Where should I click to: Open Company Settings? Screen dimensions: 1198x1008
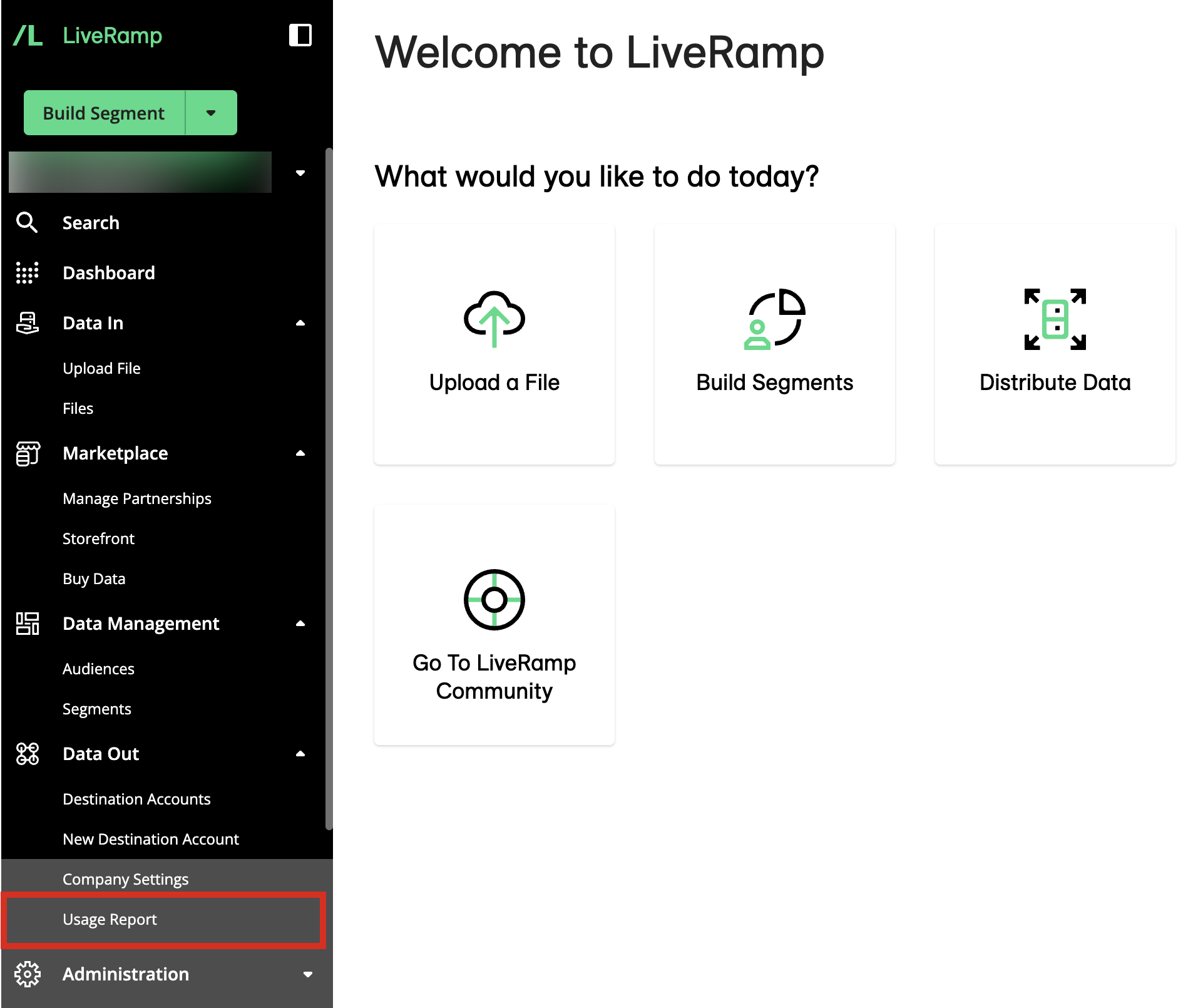[125, 879]
